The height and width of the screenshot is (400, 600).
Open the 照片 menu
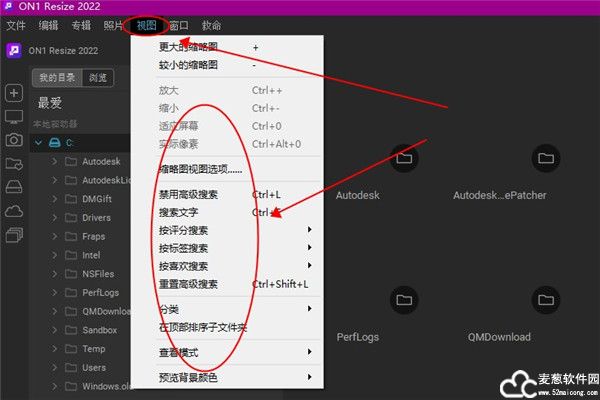(x=113, y=26)
